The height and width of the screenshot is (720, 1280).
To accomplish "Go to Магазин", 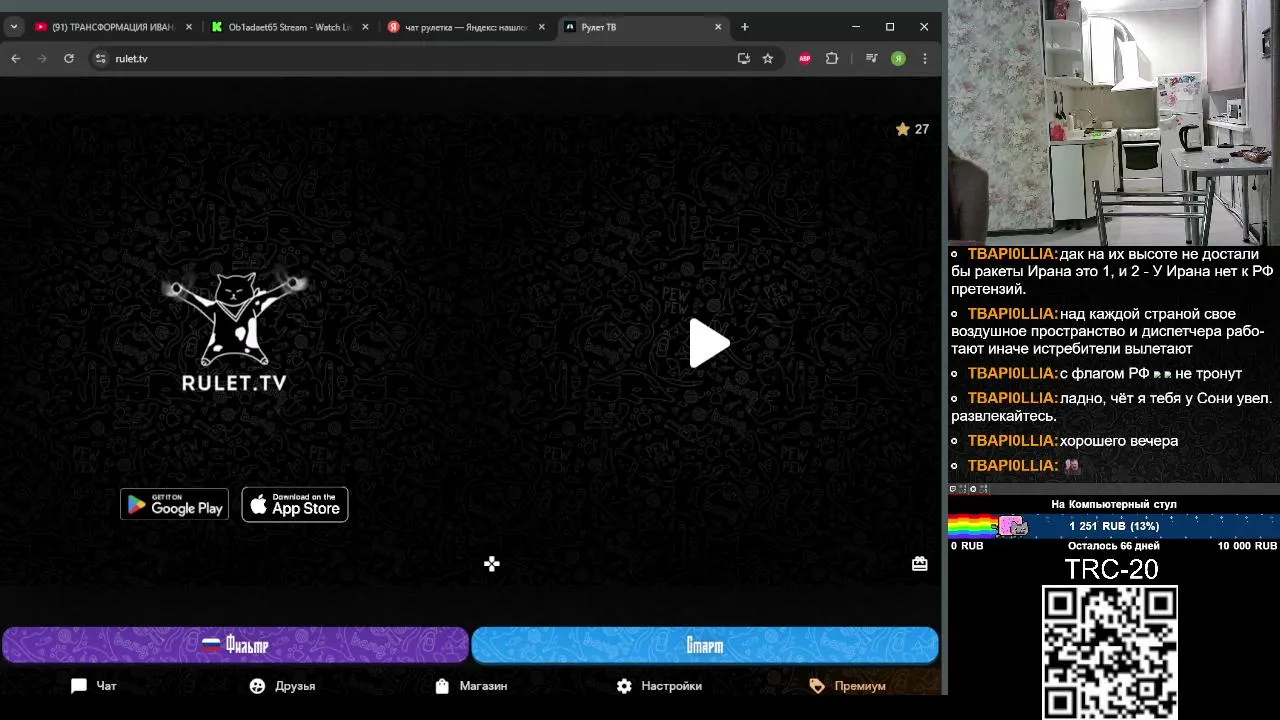I will [471, 686].
